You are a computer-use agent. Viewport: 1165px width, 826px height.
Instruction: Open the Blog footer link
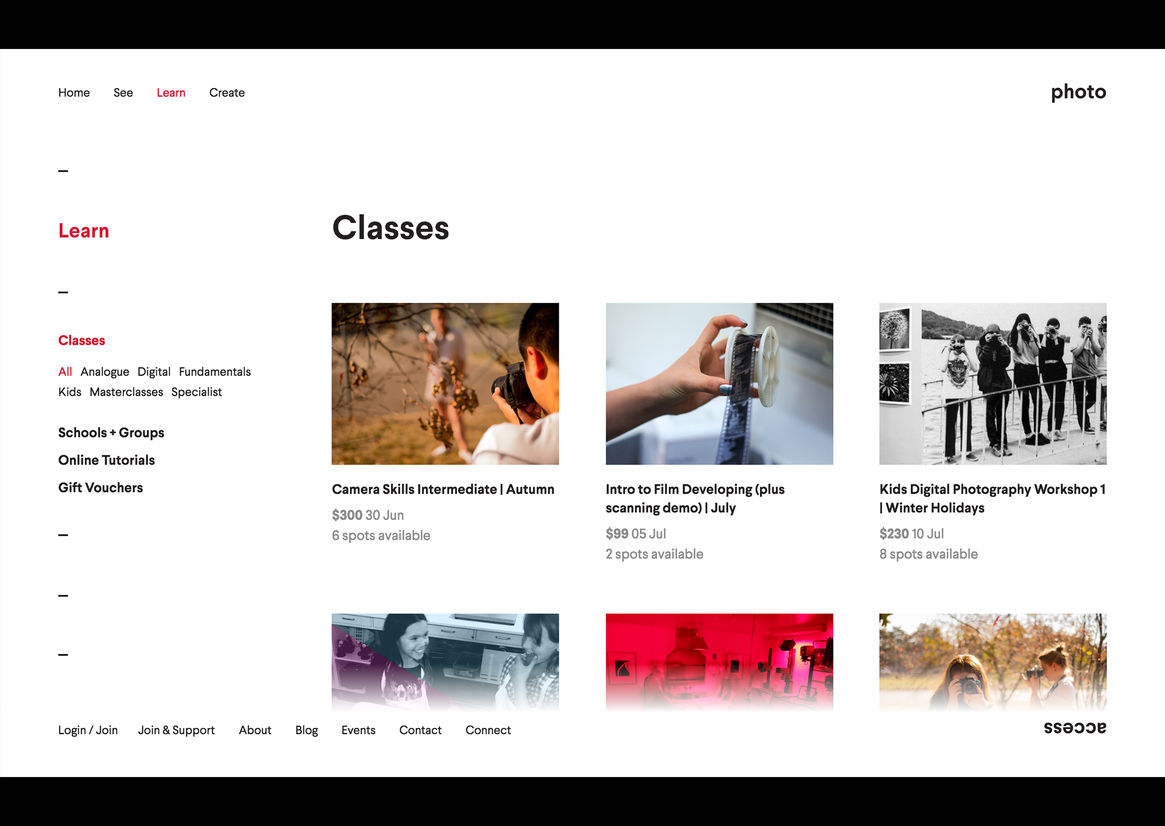[307, 730]
